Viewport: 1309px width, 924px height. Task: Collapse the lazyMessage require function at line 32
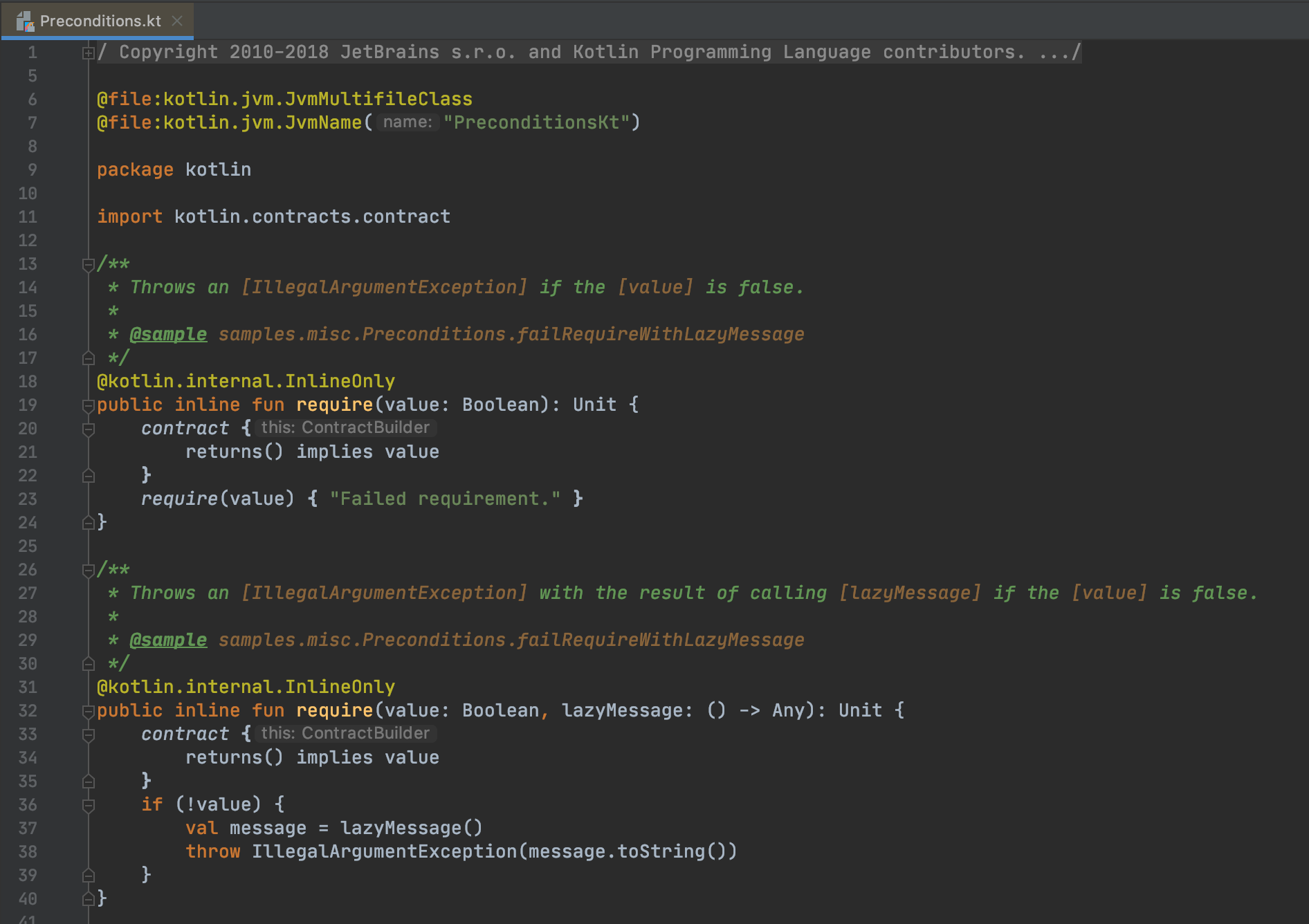point(88,711)
